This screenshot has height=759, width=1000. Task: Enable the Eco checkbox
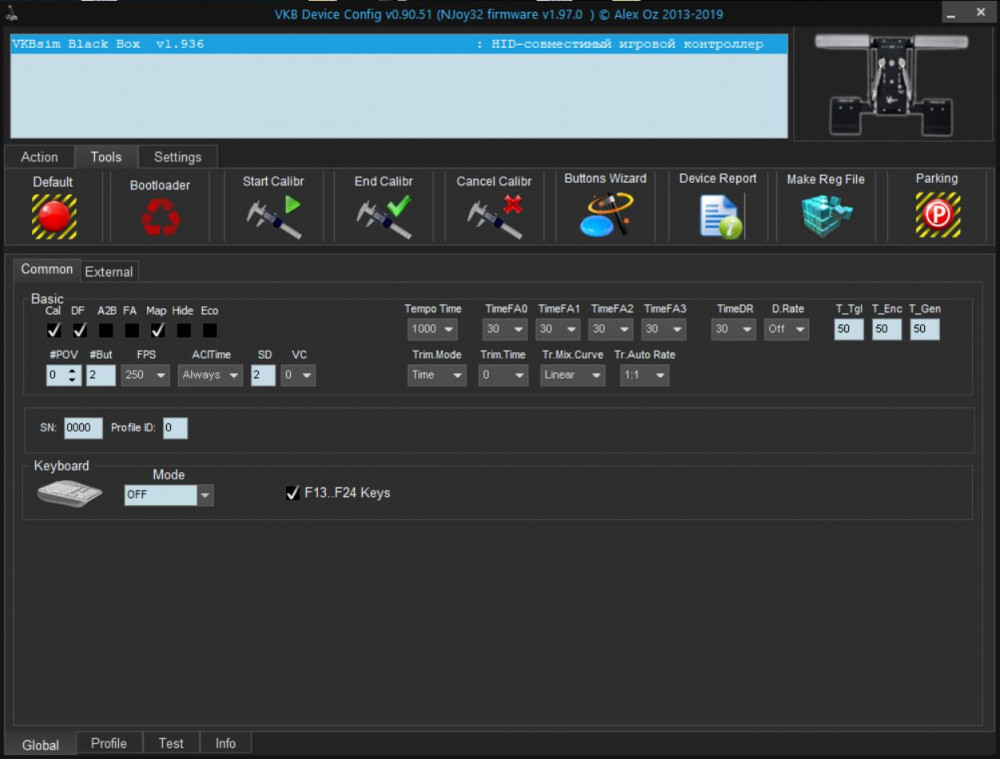click(210, 330)
